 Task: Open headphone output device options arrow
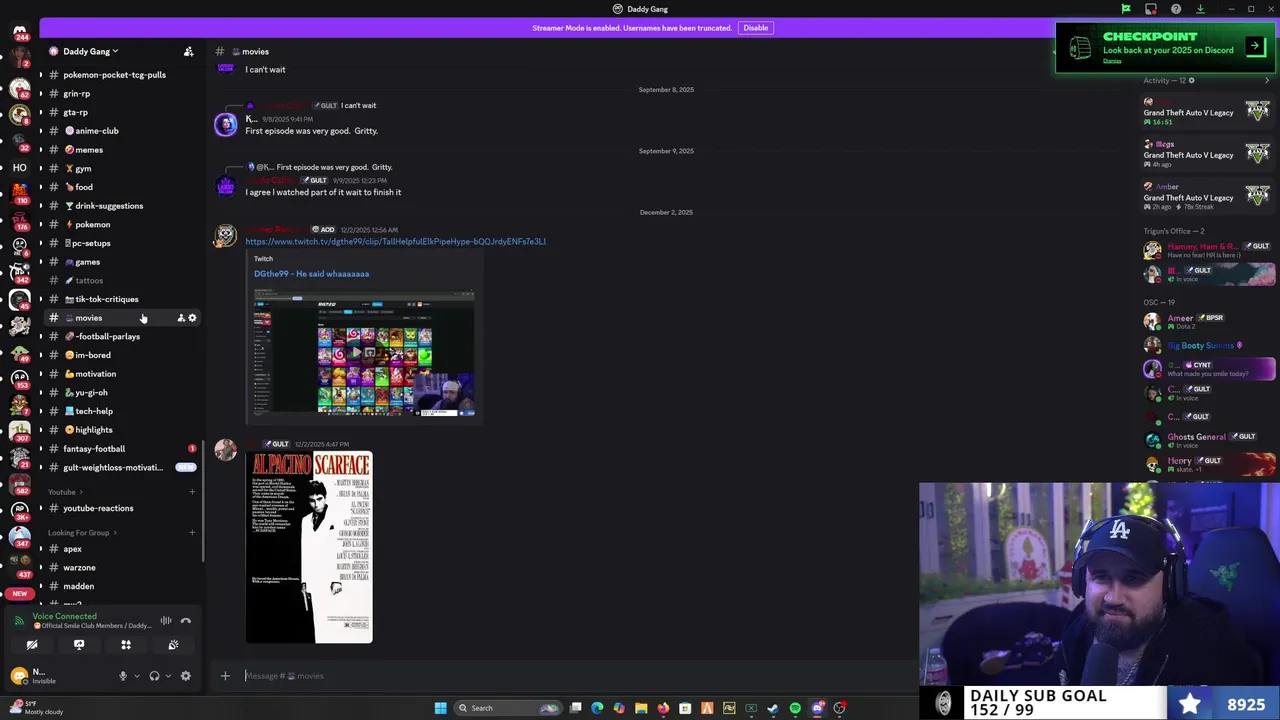167,676
